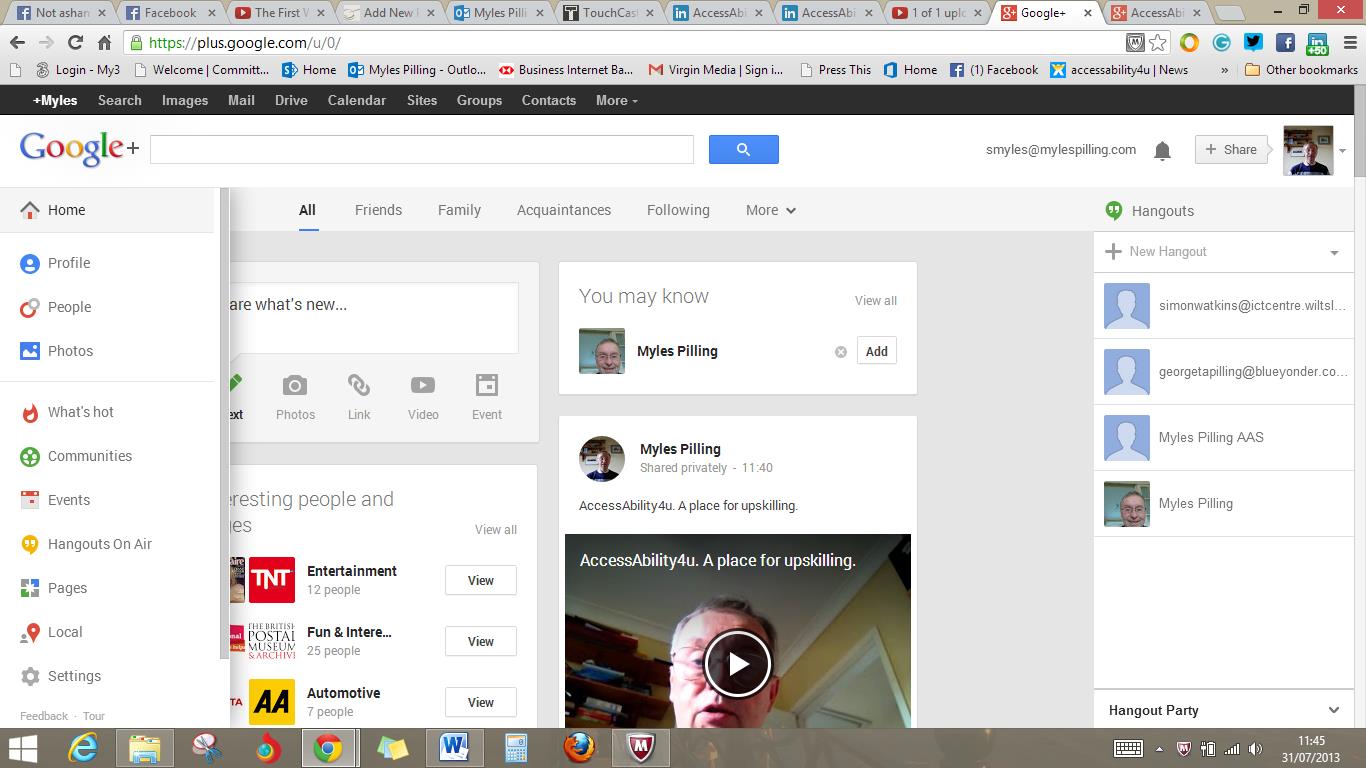Viewport: 1366px width, 768px height.
Task: Open the New Hangout dropdown arrow
Action: click(1334, 253)
